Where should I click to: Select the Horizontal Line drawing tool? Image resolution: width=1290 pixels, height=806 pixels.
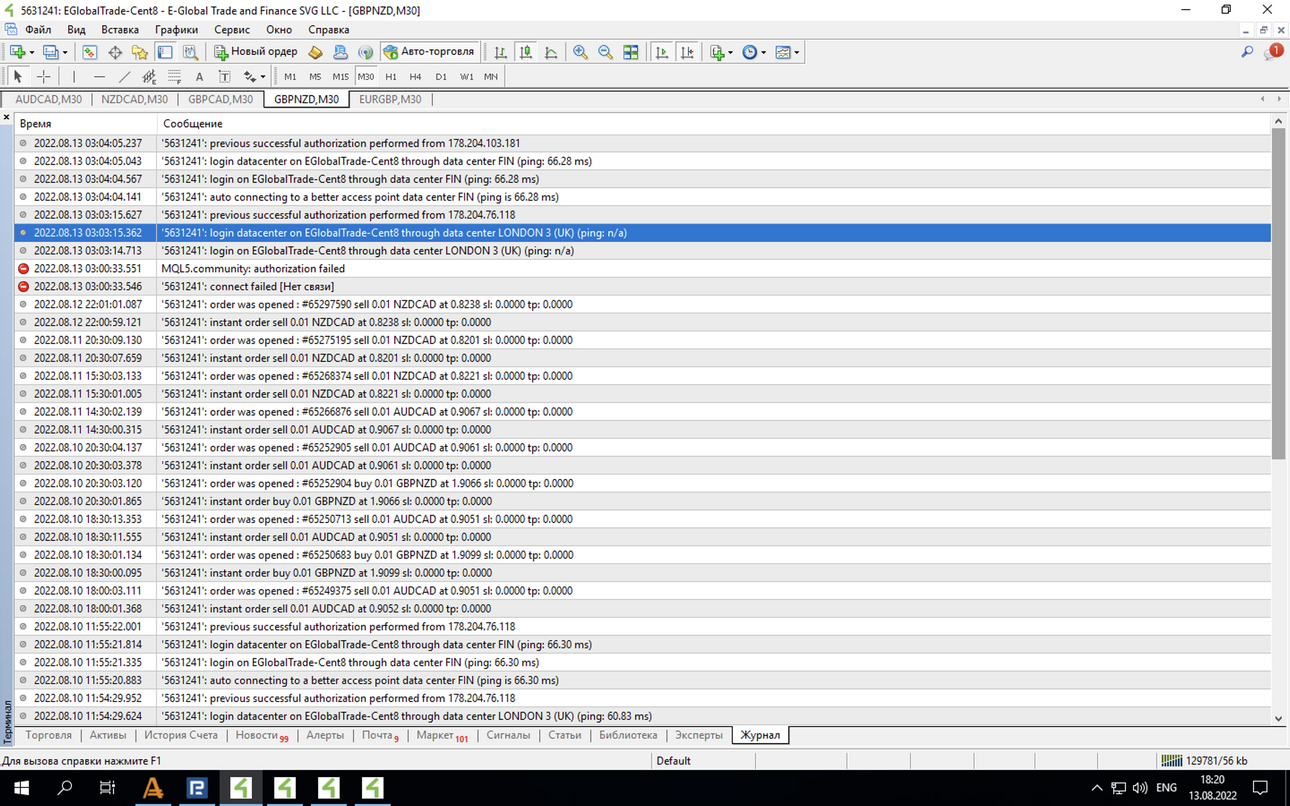coord(99,76)
